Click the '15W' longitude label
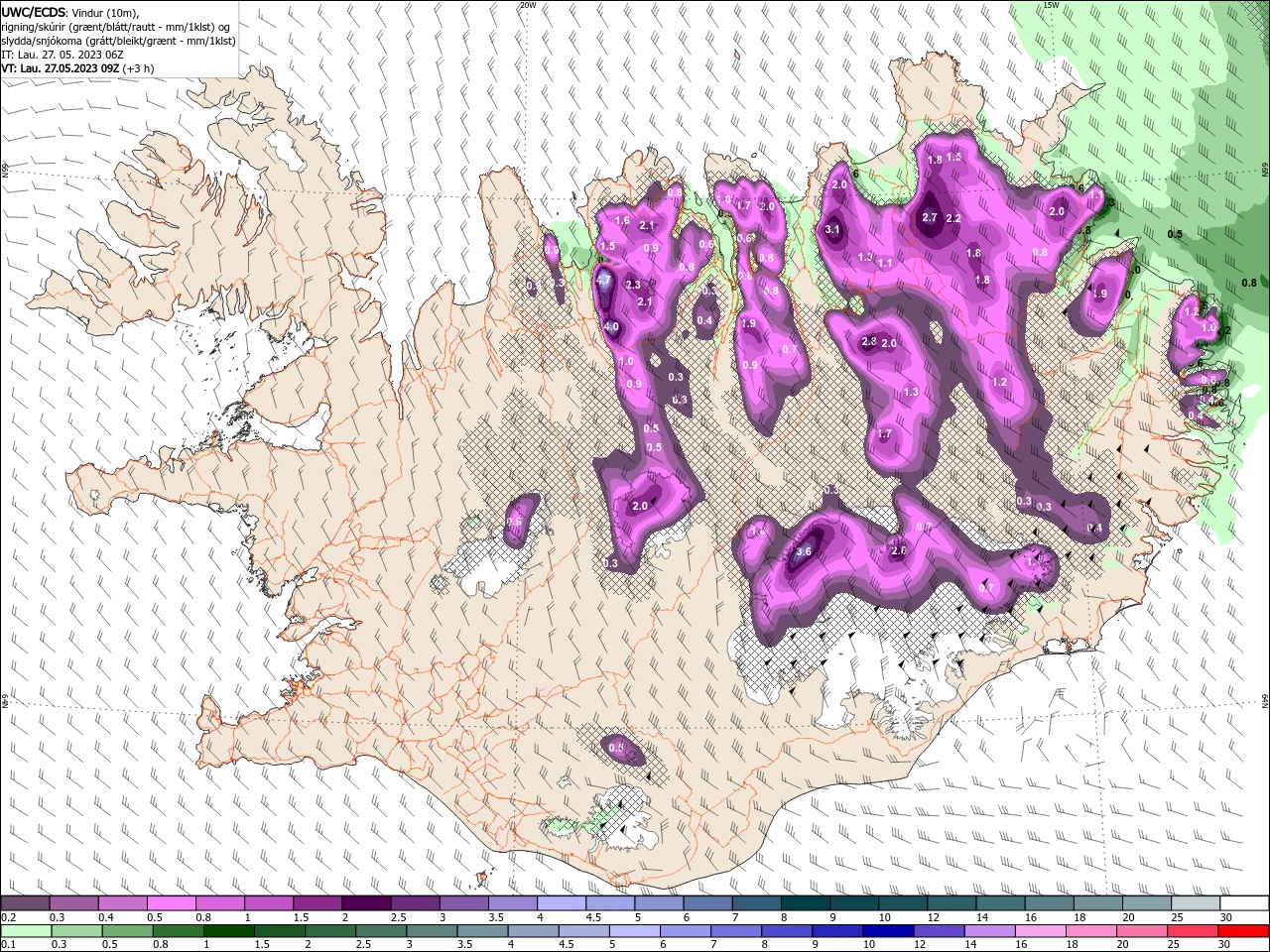This screenshot has height=952, width=1270. (1051, 5)
